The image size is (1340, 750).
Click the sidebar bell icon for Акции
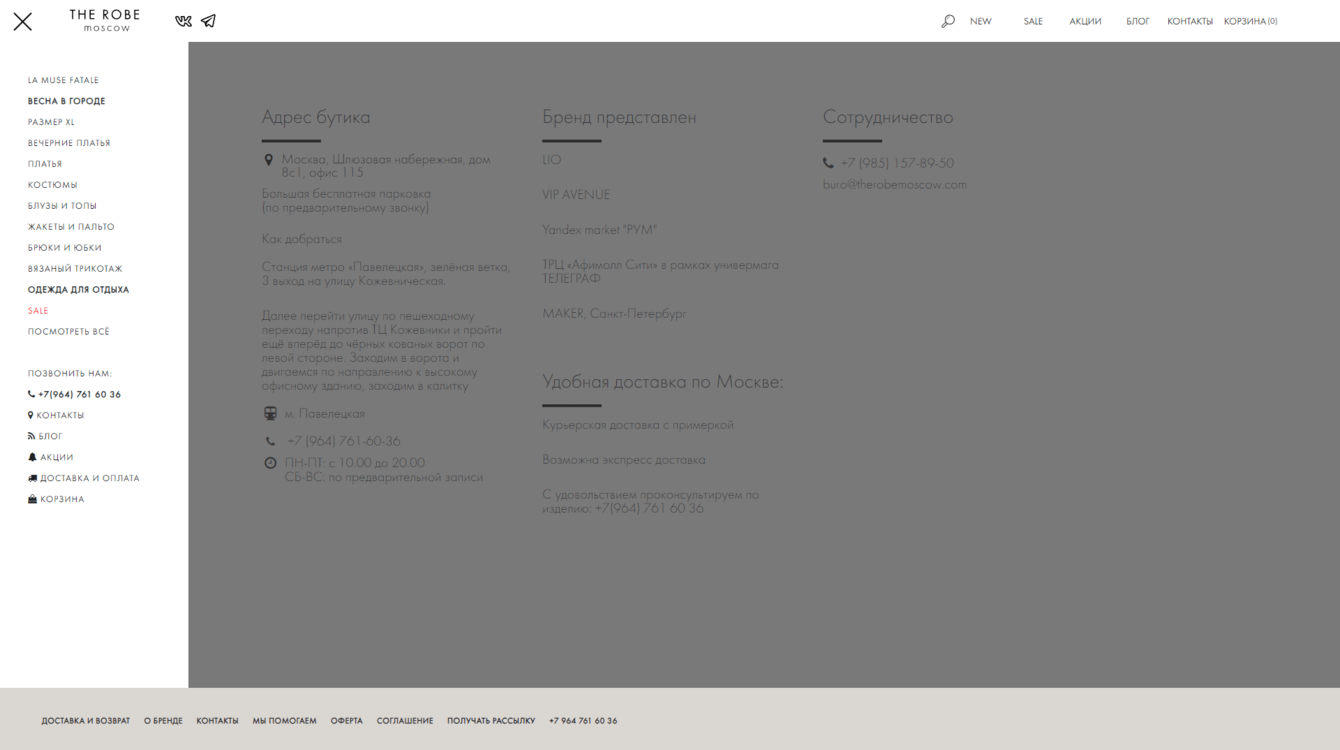tap(32, 457)
